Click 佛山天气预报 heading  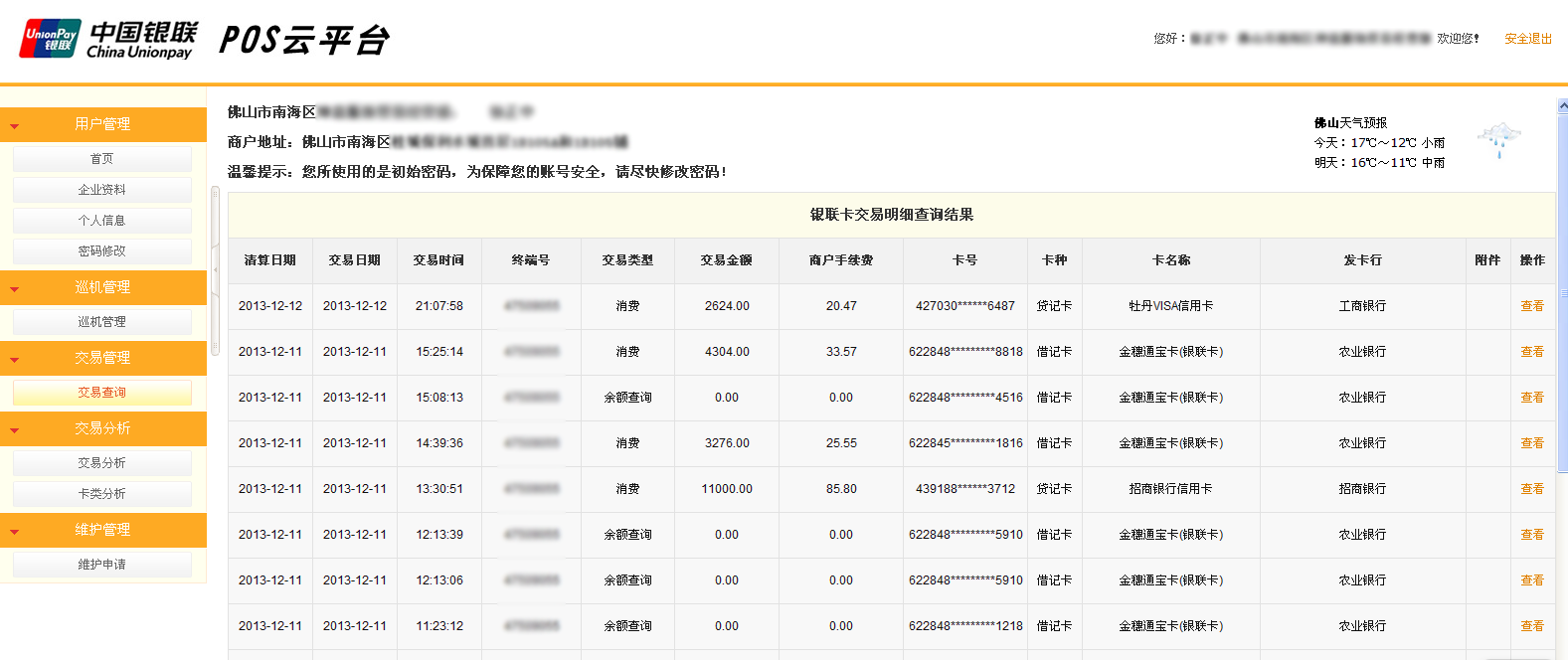pos(1350,123)
